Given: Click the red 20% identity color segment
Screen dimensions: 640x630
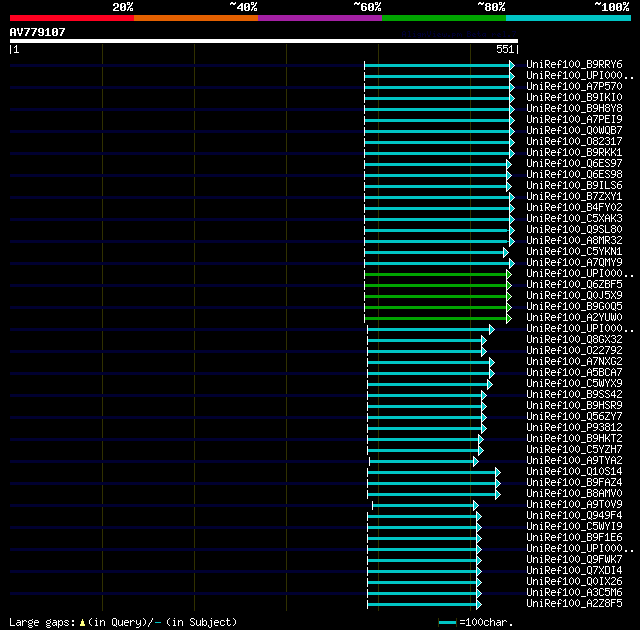Looking at the screenshot, I should click(72, 18).
